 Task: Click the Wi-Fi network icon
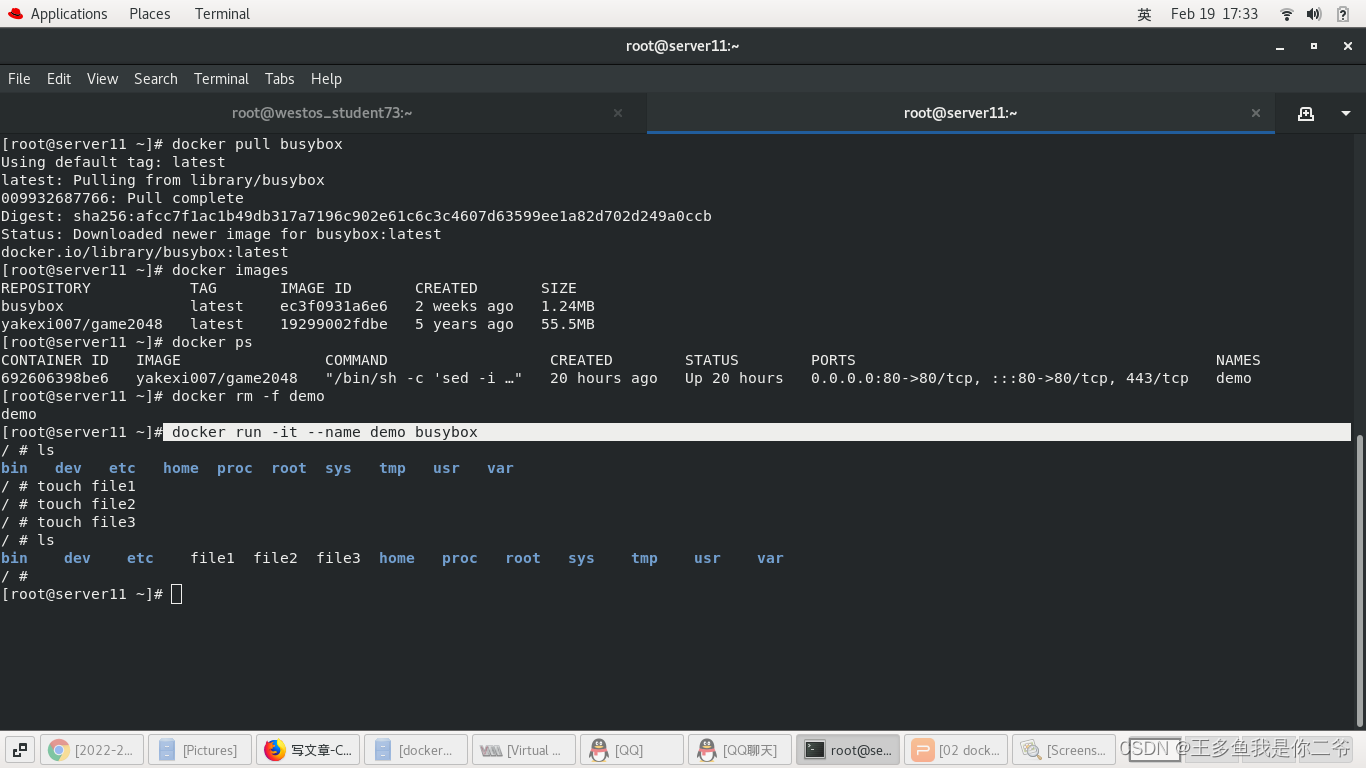(x=1287, y=14)
